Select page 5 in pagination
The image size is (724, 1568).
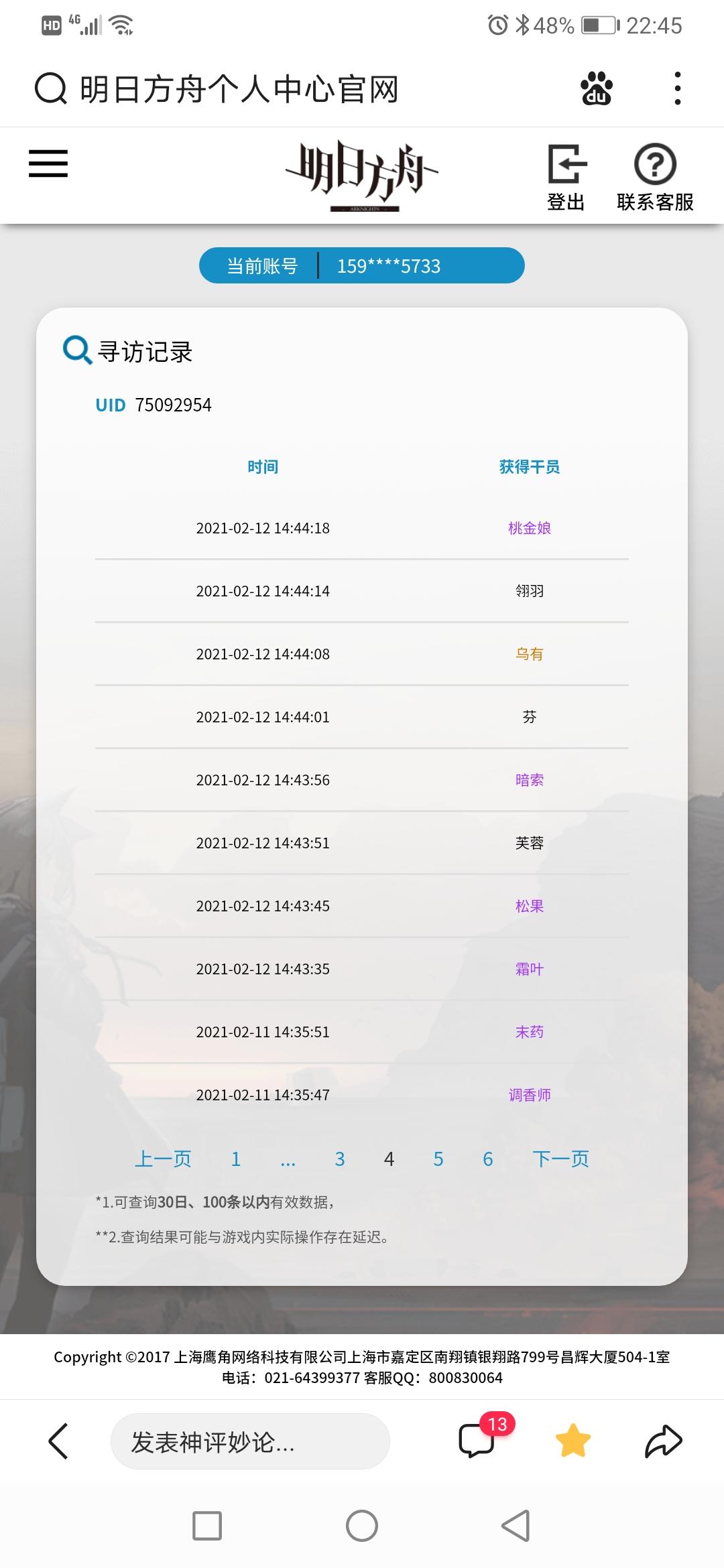tap(438, 1159)
